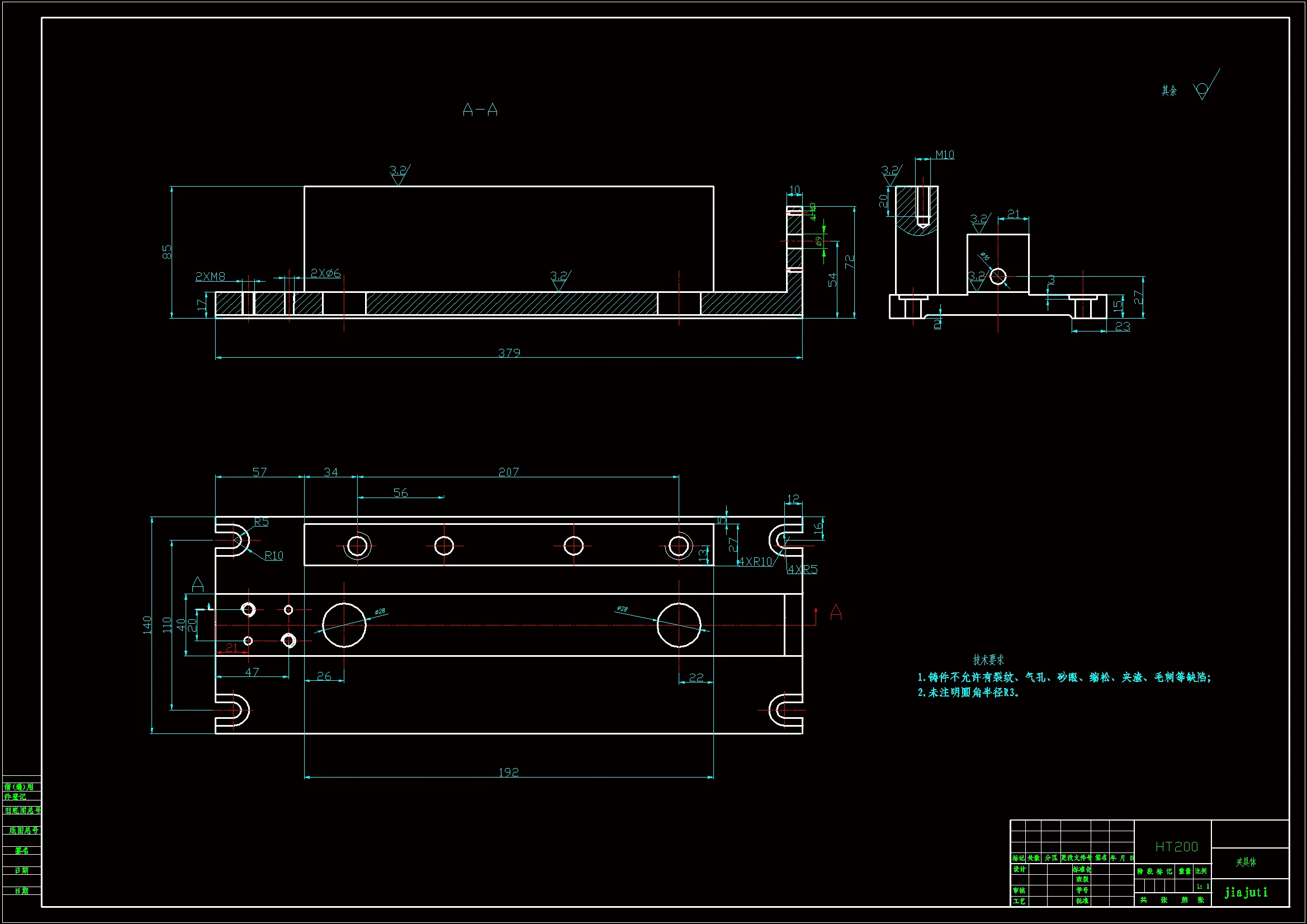
Task: Click the 56 hole spacing dimension
Action: [400, 493]
